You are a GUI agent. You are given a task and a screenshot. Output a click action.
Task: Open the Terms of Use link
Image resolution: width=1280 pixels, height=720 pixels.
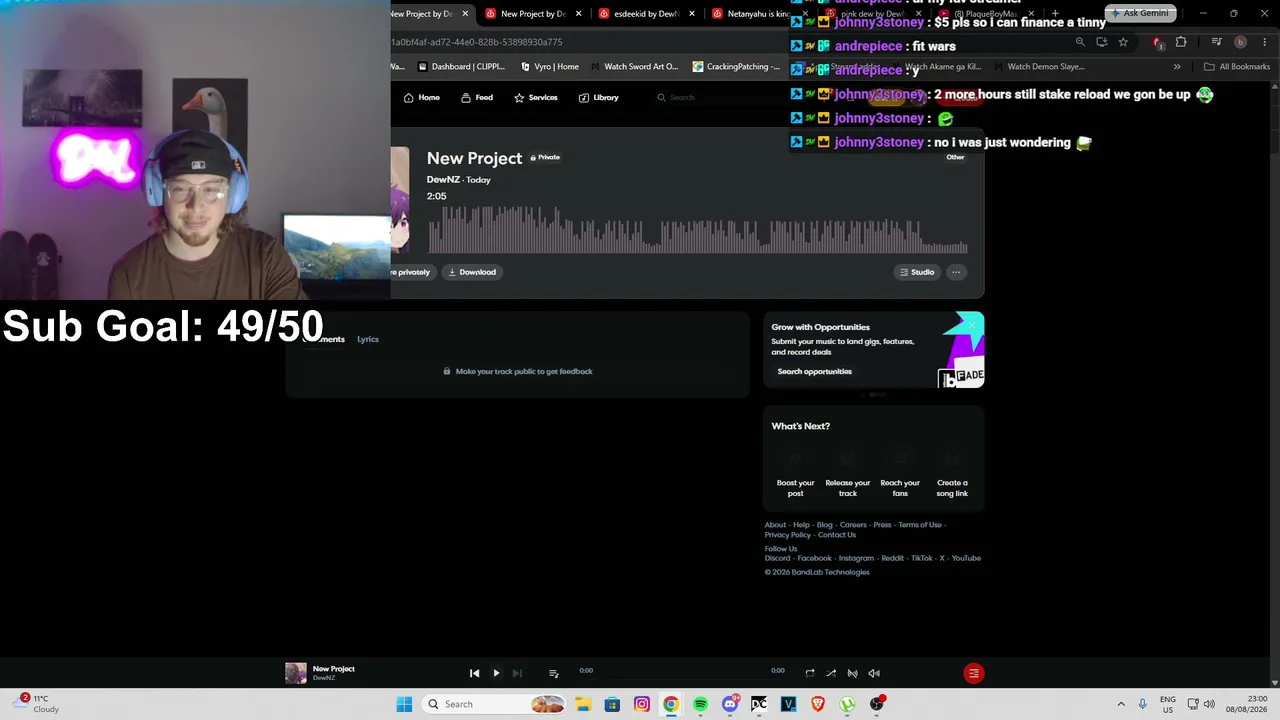[920, 525]
